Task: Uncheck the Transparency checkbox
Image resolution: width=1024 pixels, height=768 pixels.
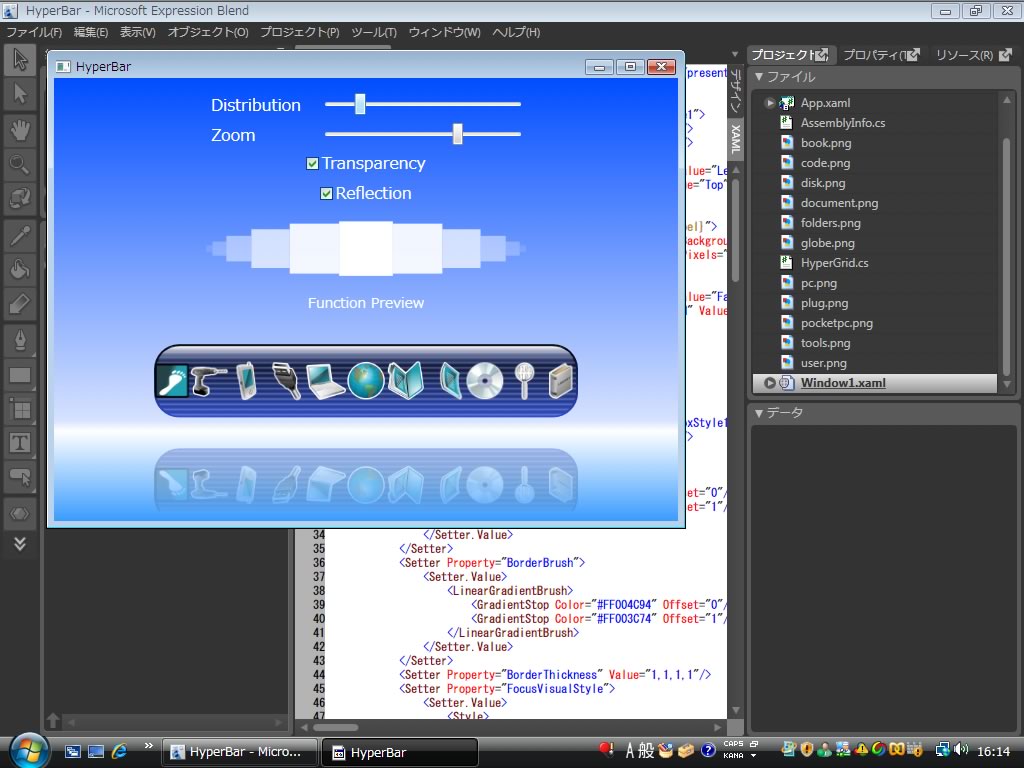Action: click(312, 163)
